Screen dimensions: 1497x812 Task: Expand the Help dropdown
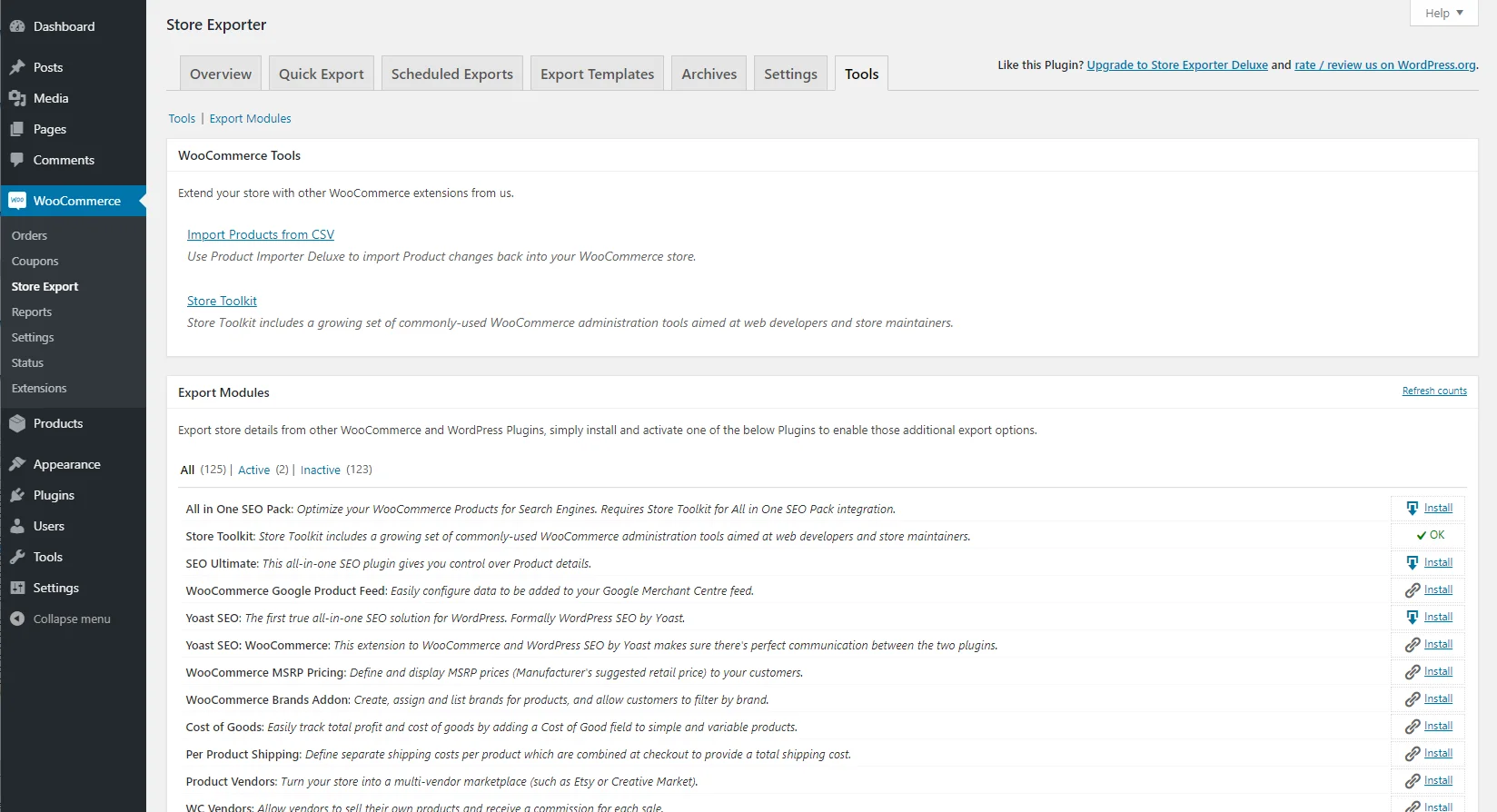(1444, 13)
